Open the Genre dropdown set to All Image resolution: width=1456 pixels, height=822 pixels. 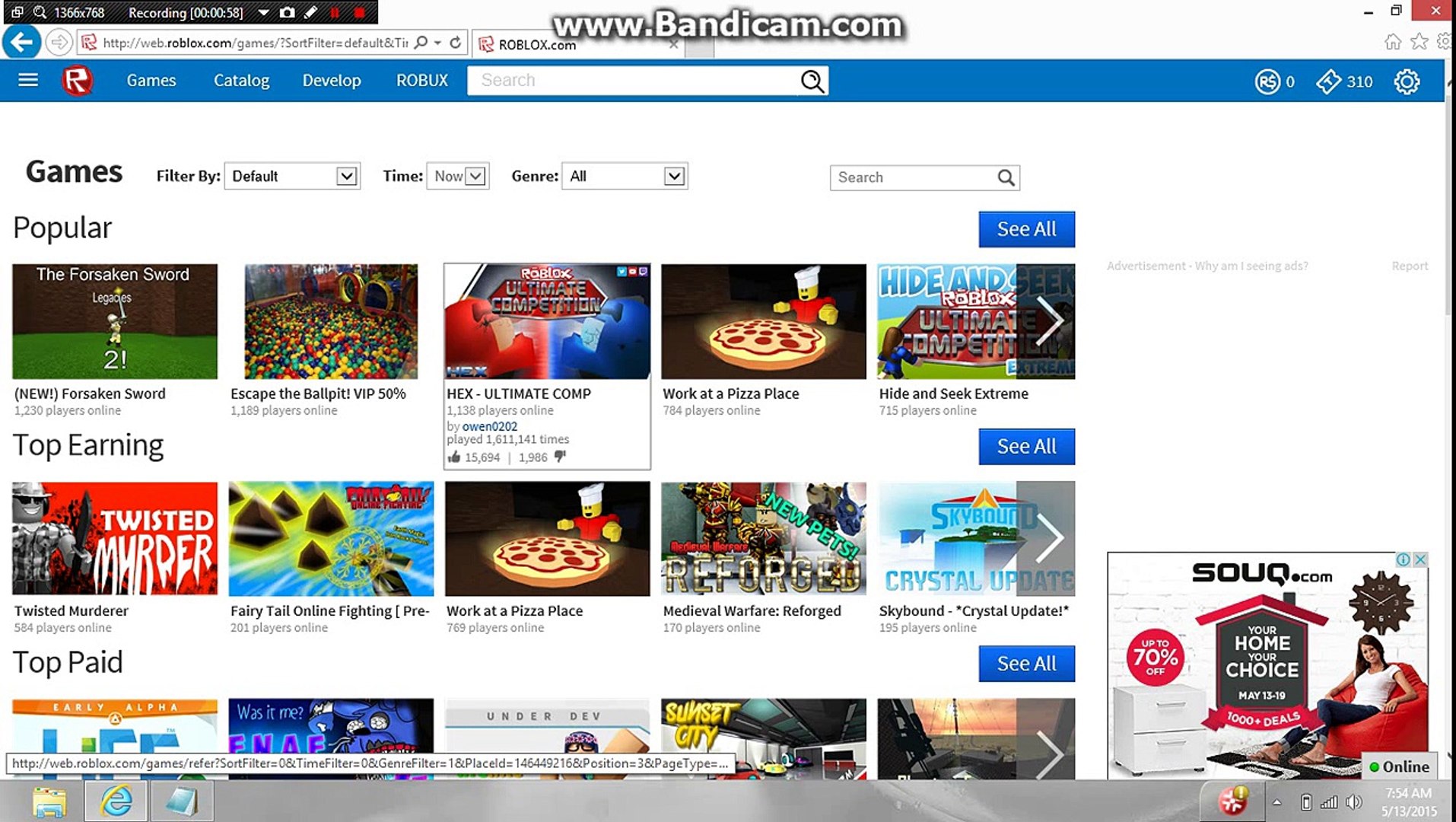point(625,177)
